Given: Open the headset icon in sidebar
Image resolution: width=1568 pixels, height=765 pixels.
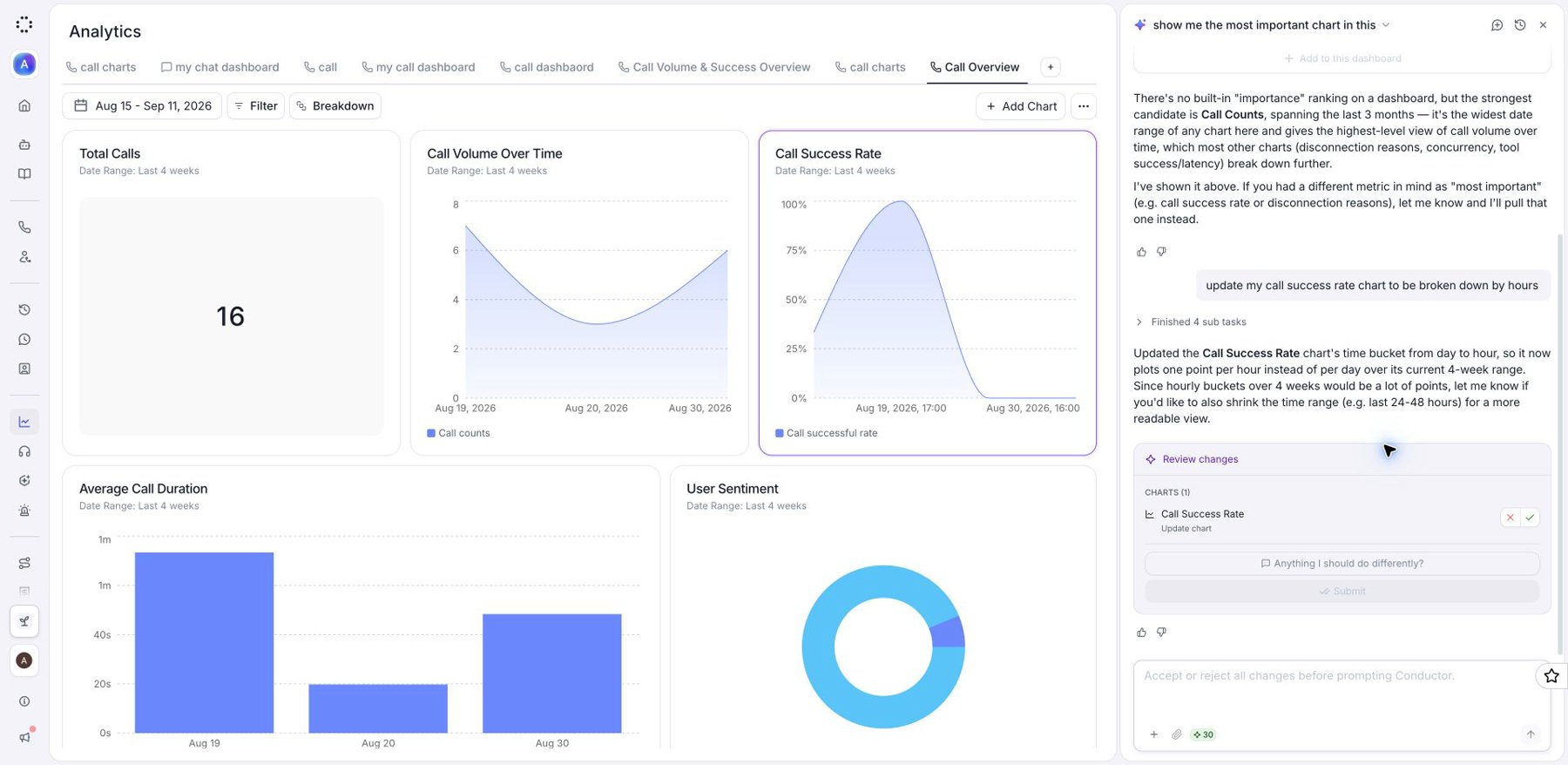Looking at the screenshot, I should [x=24, y=451].
